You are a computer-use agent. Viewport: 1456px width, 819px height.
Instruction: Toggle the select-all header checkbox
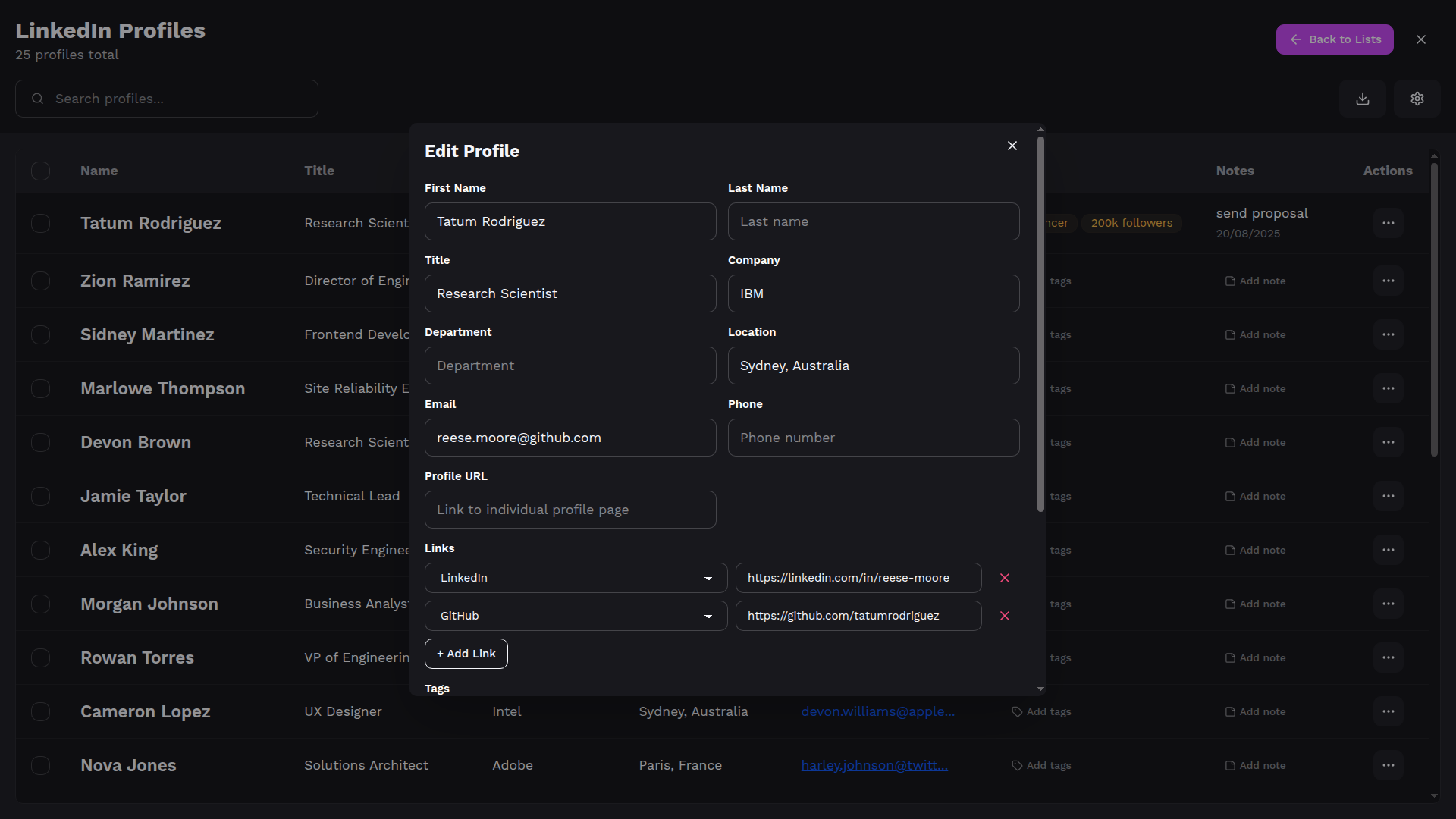(40, 171)
